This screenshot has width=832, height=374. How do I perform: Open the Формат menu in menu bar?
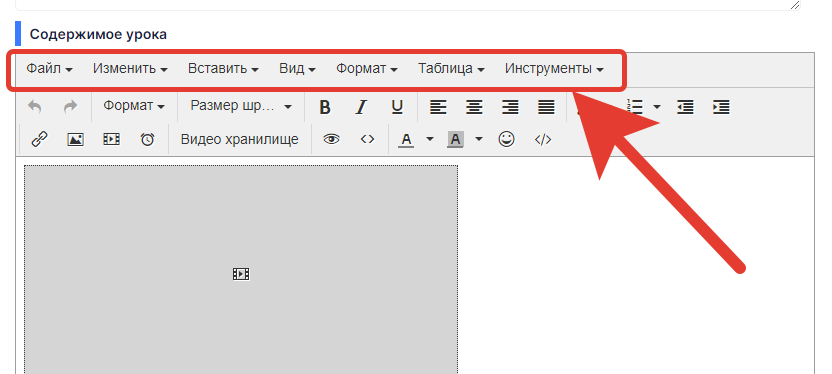(x=367, y=68)
